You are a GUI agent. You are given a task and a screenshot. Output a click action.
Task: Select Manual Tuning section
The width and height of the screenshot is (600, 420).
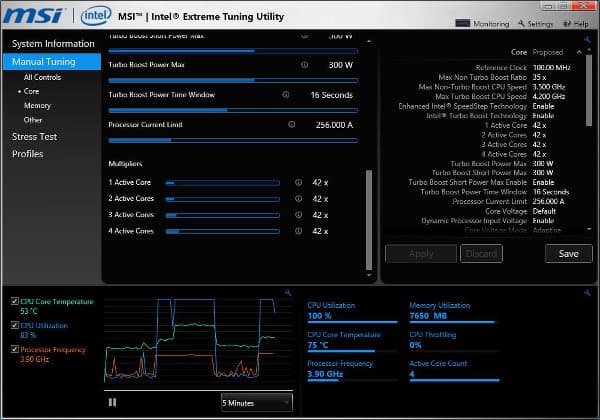point(52,62)
